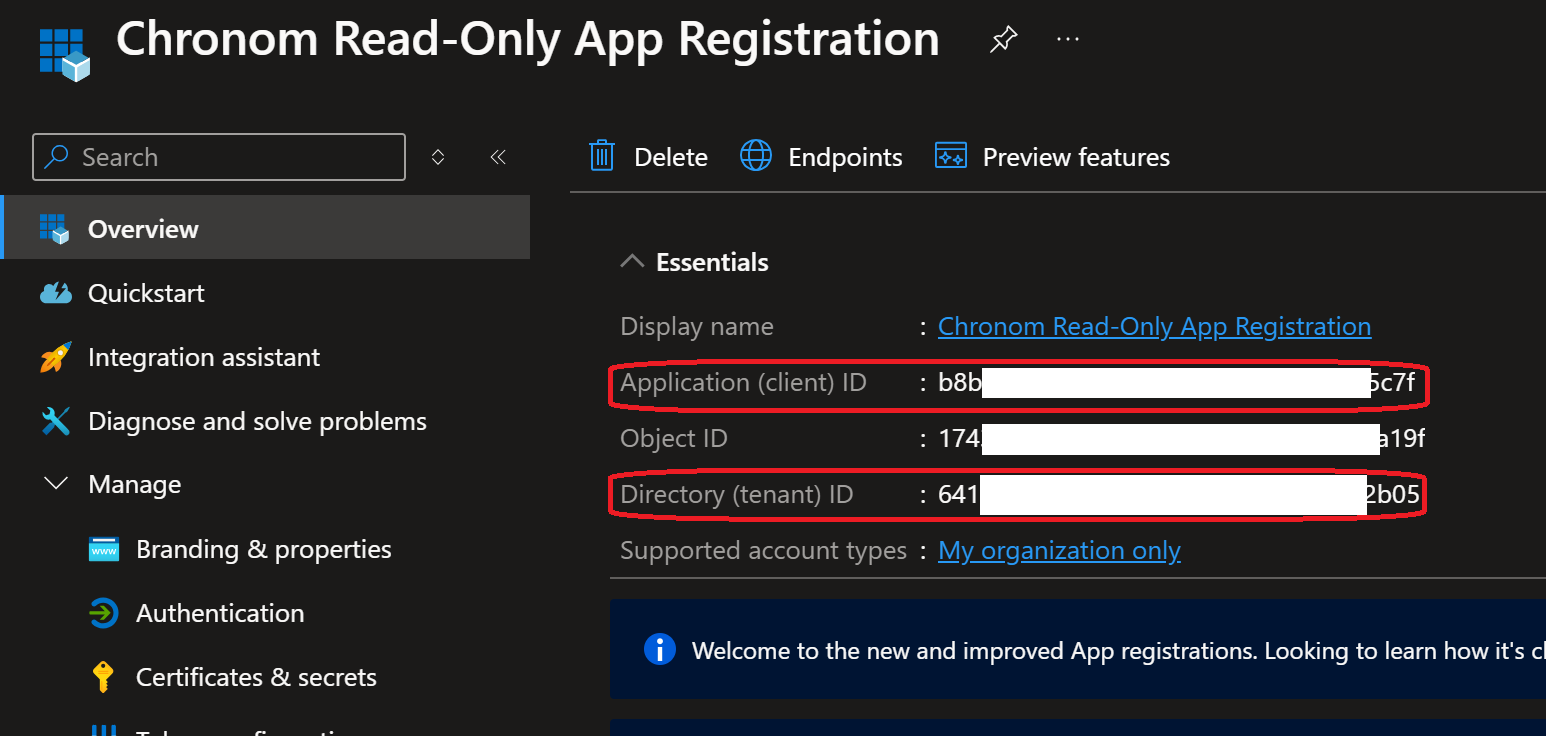Pin the page using the pin icon
This screenshot has width=1546, height=736.
(x=1003, y=38)
